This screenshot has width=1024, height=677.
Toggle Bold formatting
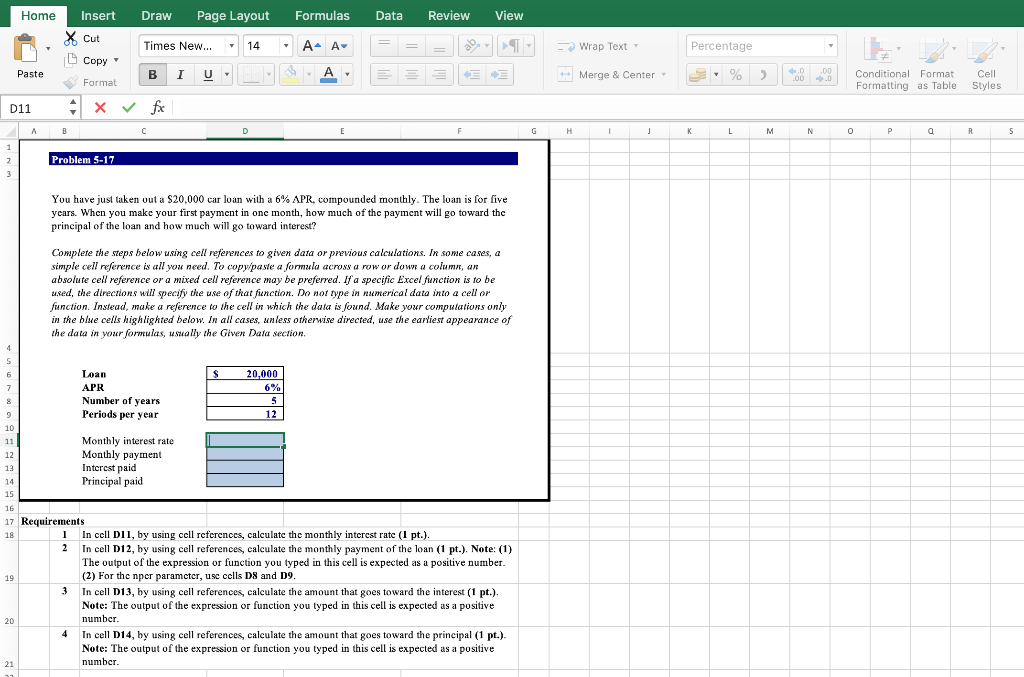(151, 75)
